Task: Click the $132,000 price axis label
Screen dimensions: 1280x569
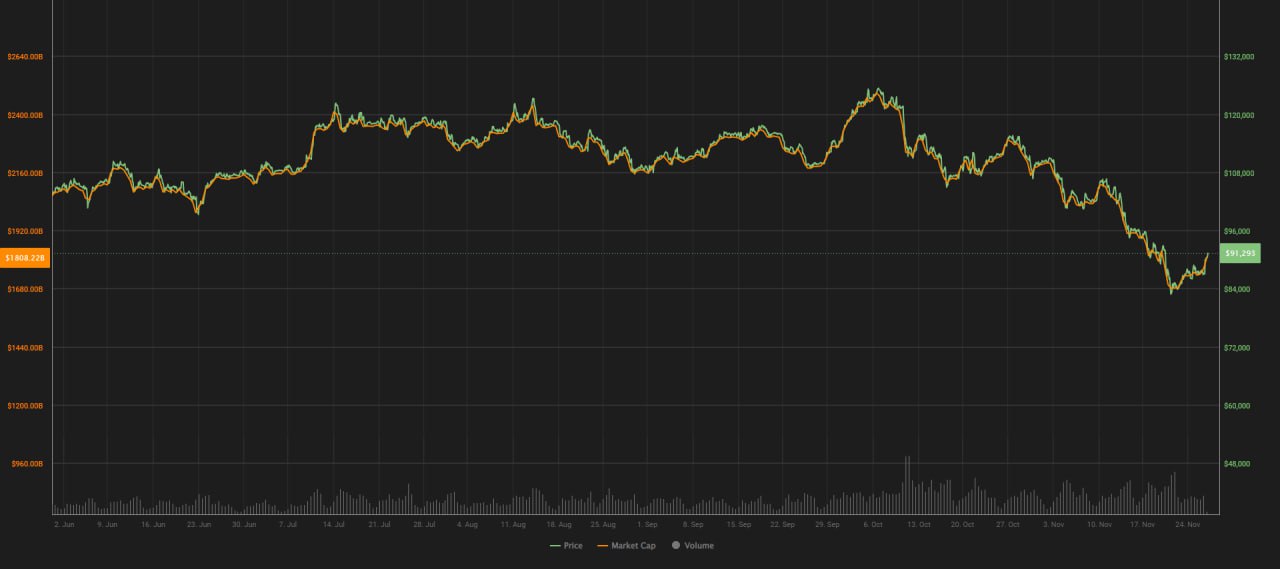Action: pyautogui.click(x=1239, y=57)
